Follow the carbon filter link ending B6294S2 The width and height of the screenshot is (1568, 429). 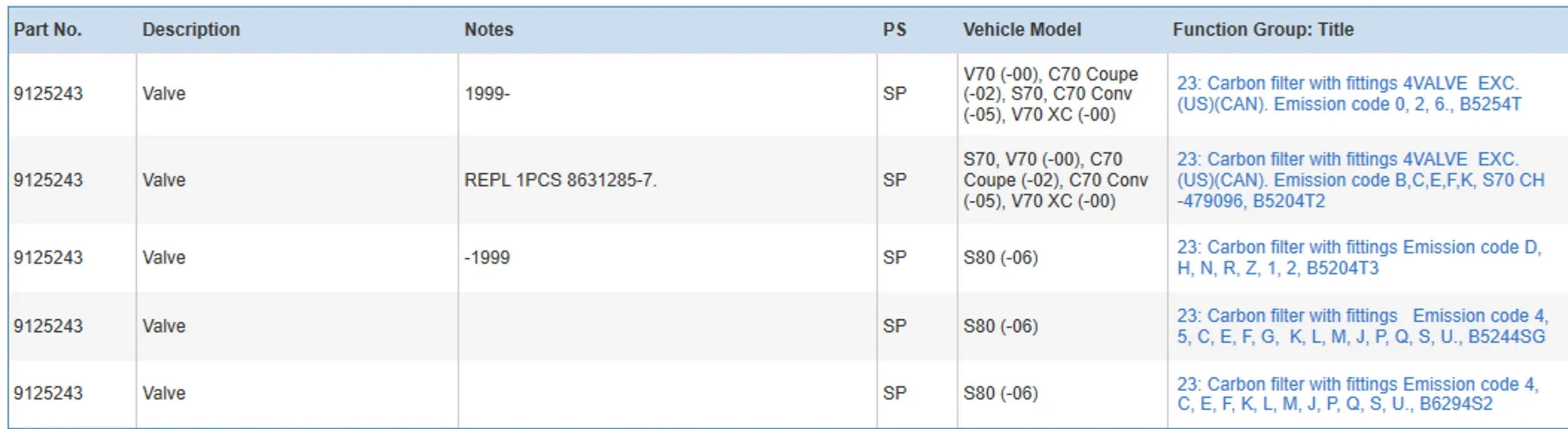click(1357, 394)
